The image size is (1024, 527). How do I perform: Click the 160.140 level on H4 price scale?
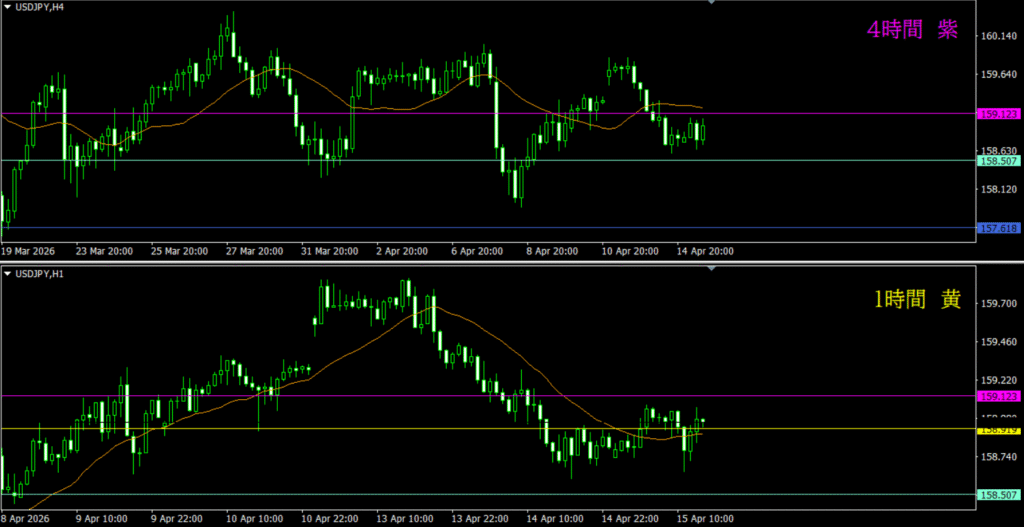click(1000, 37)
